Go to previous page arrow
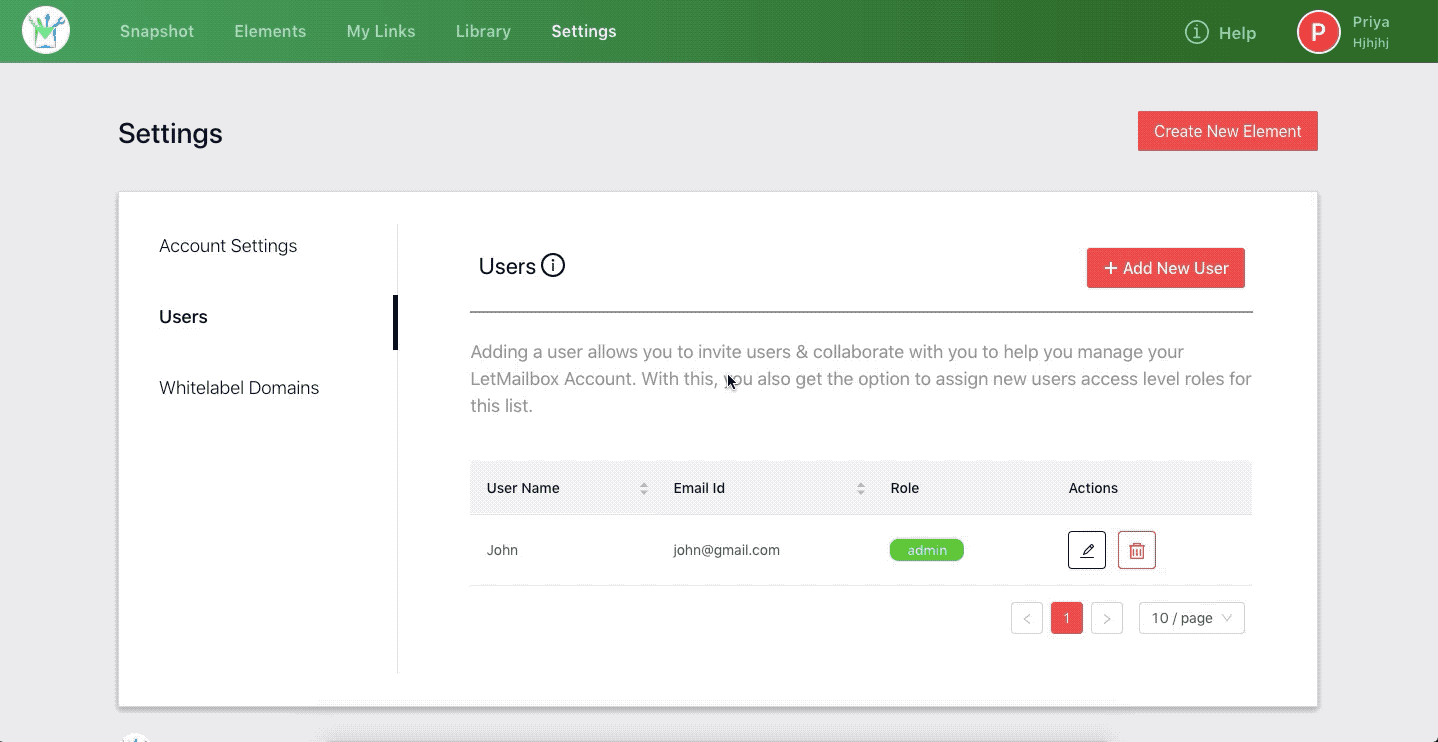 [x=1027, y=618]
